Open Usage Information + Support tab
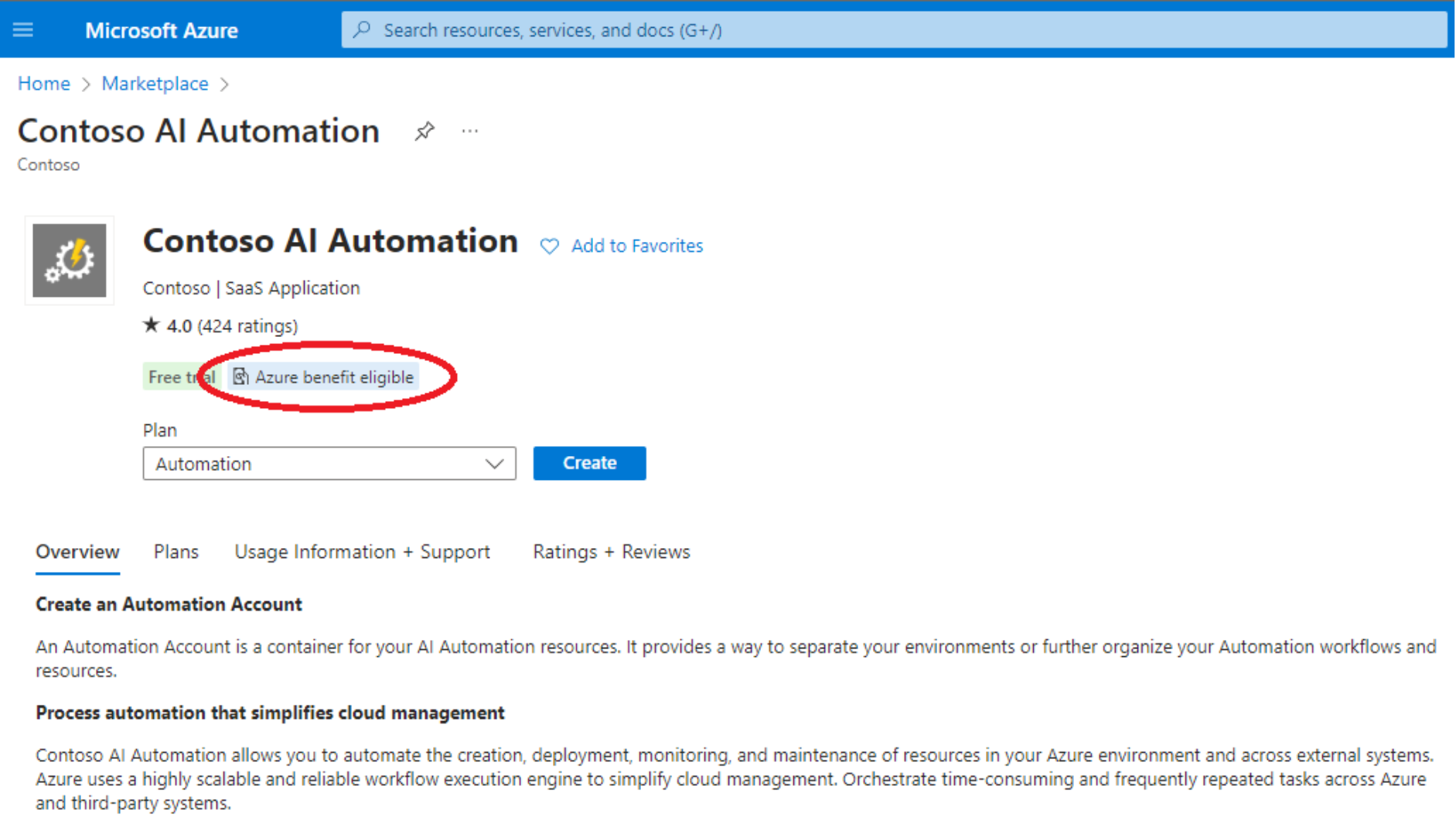Screen dimensions: 1456x827 point(363,552)
